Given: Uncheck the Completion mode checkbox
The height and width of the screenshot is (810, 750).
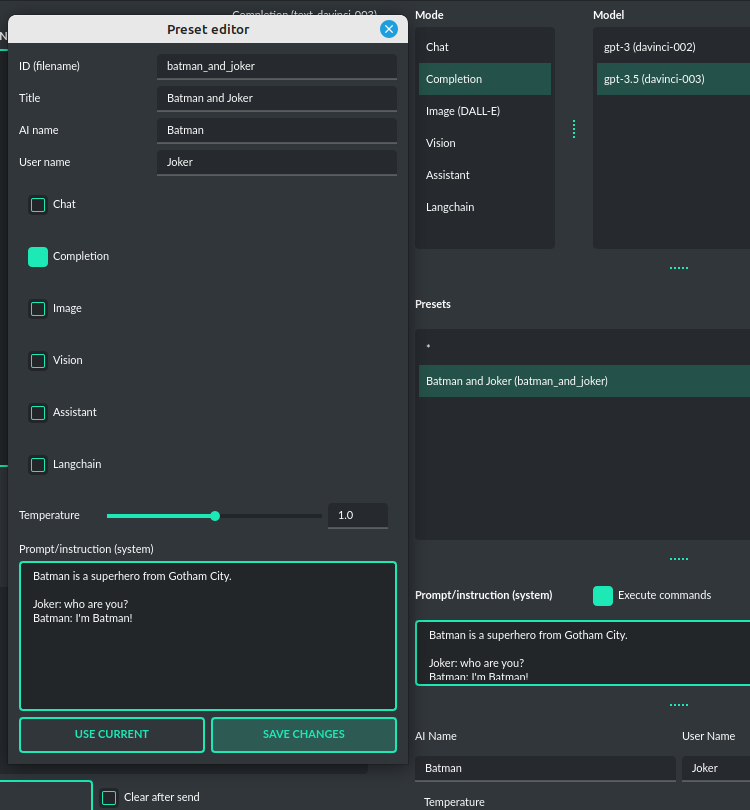Looking at the screenshot, I should click(38, 257).
